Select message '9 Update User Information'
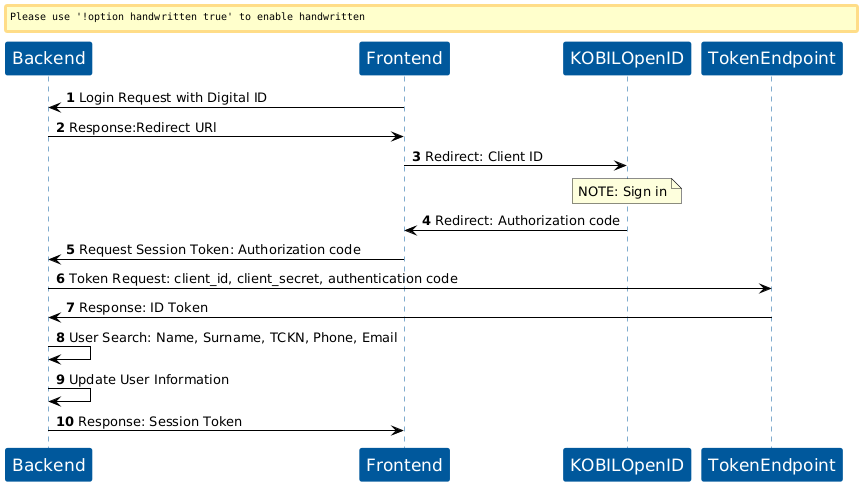 (142, 380)
